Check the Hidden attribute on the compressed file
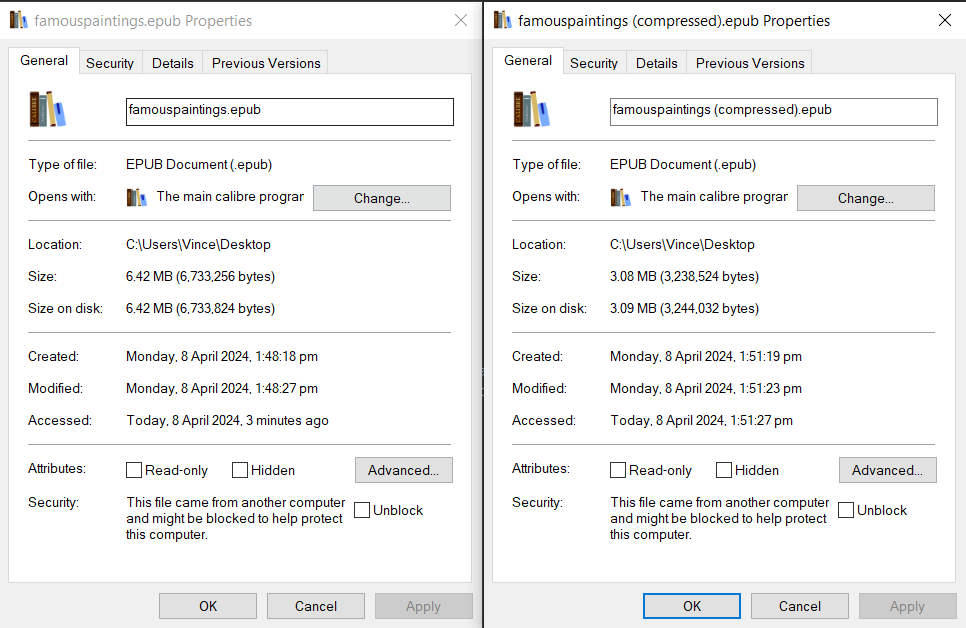 tap(723, 470)
